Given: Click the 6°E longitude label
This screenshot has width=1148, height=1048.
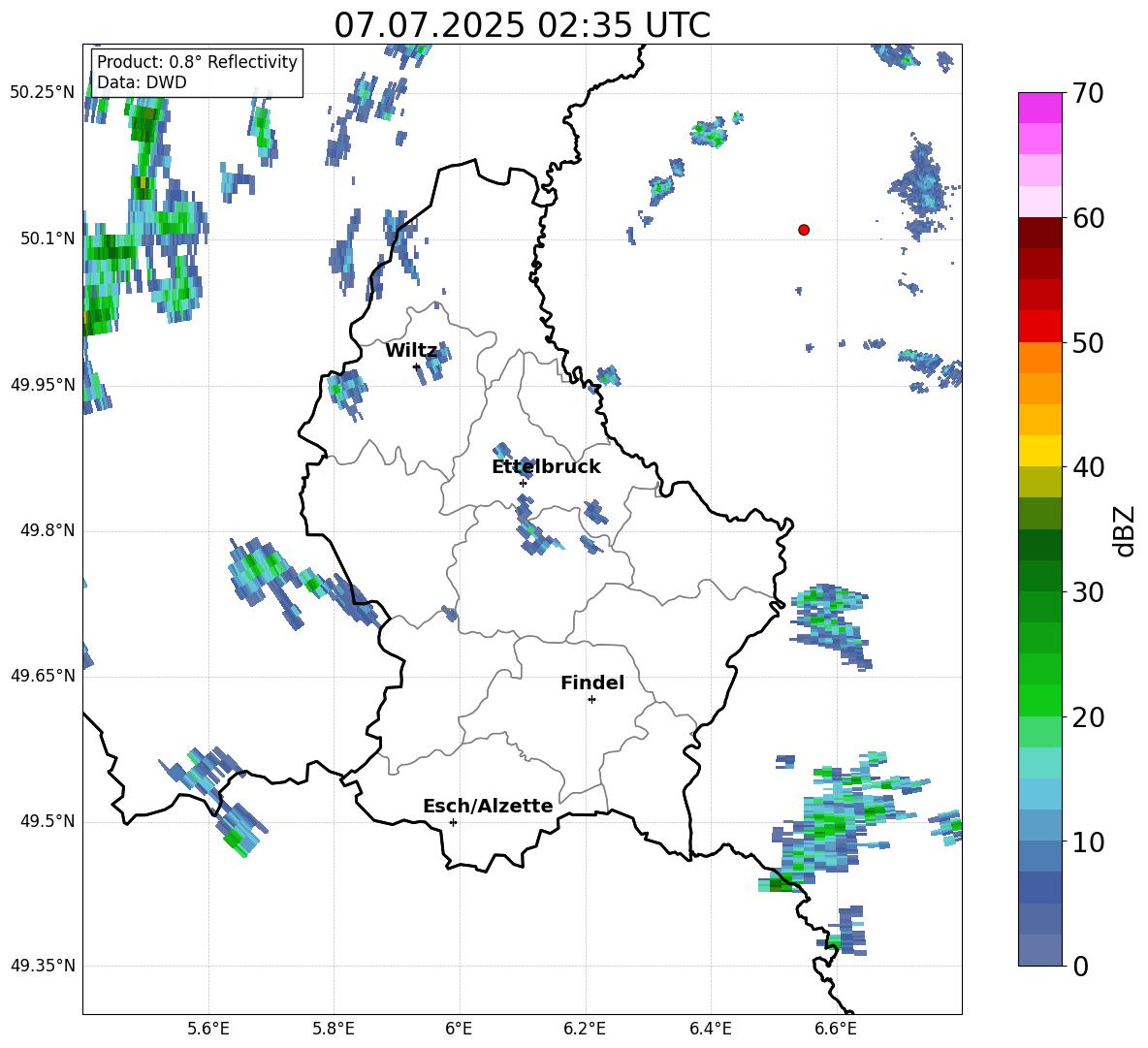Looking at the screenshot, I should [459, 1029].
